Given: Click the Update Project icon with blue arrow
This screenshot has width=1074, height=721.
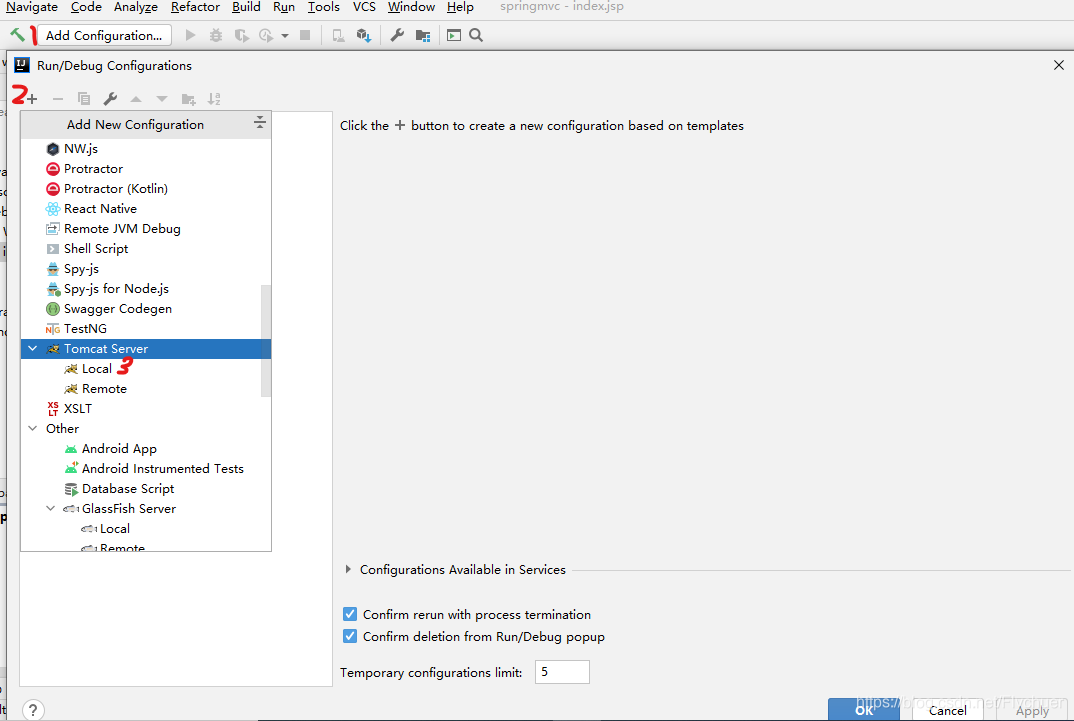Looking at the screenshot, I should pos(364,35).
